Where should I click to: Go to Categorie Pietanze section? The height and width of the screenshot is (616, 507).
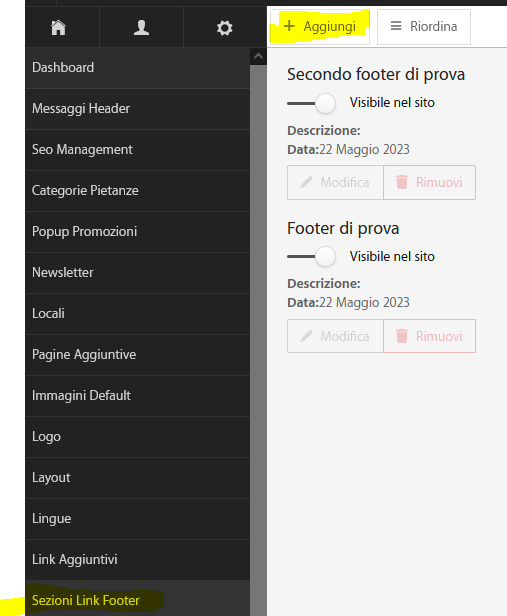click(137, 191)
